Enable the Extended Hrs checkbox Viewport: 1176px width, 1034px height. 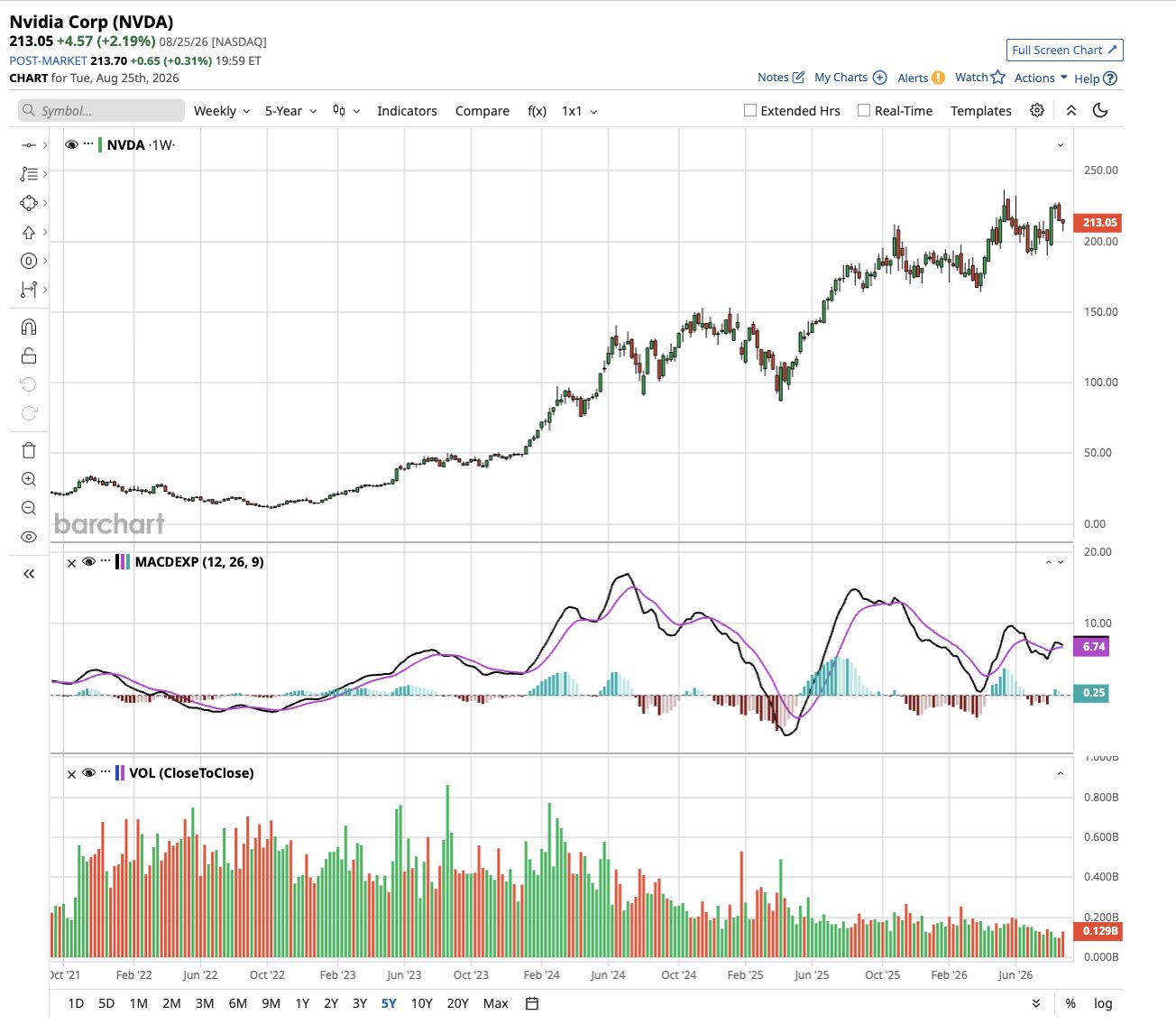pos(749,110)
